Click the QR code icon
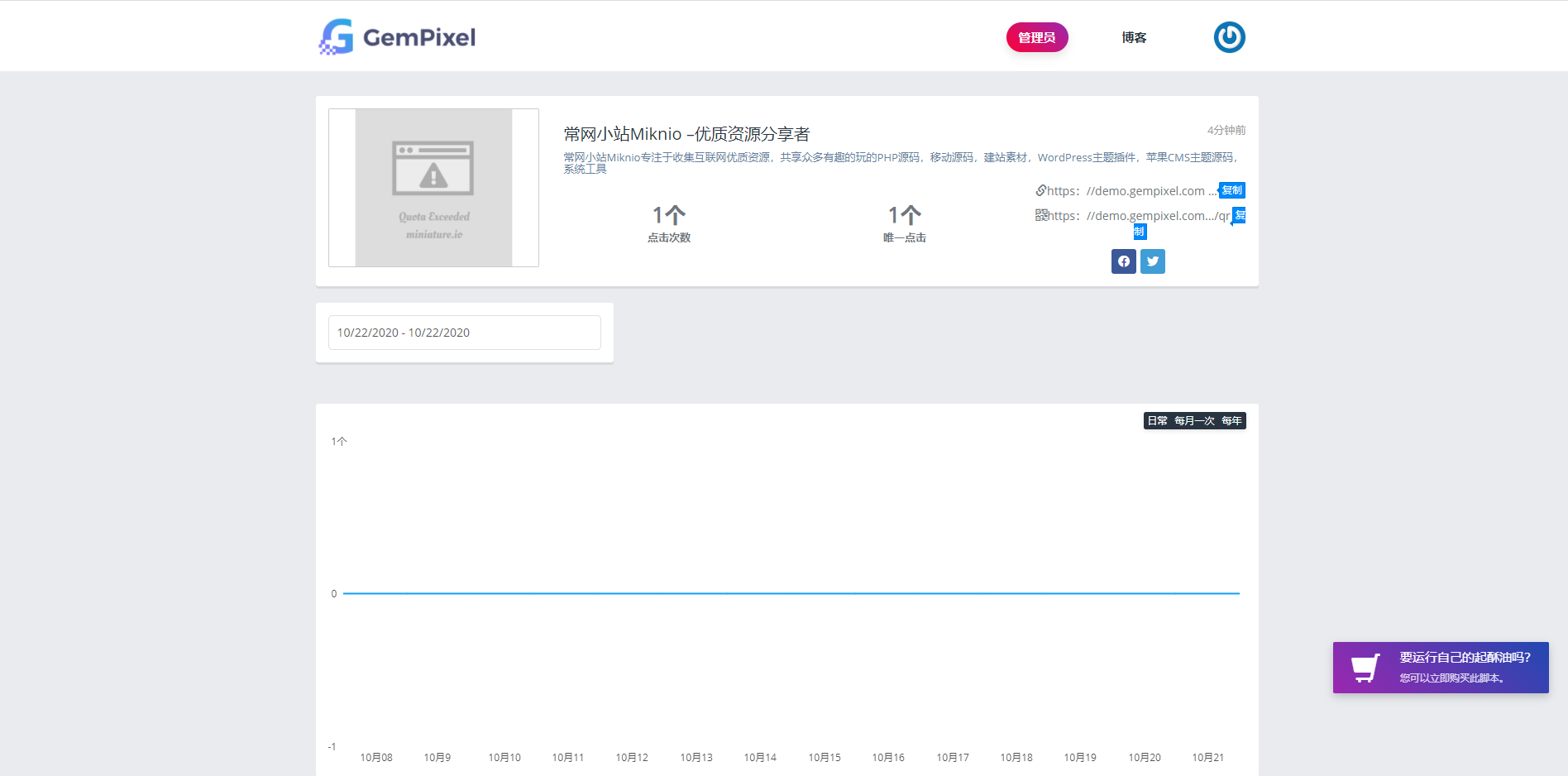 click(1041, 215)
